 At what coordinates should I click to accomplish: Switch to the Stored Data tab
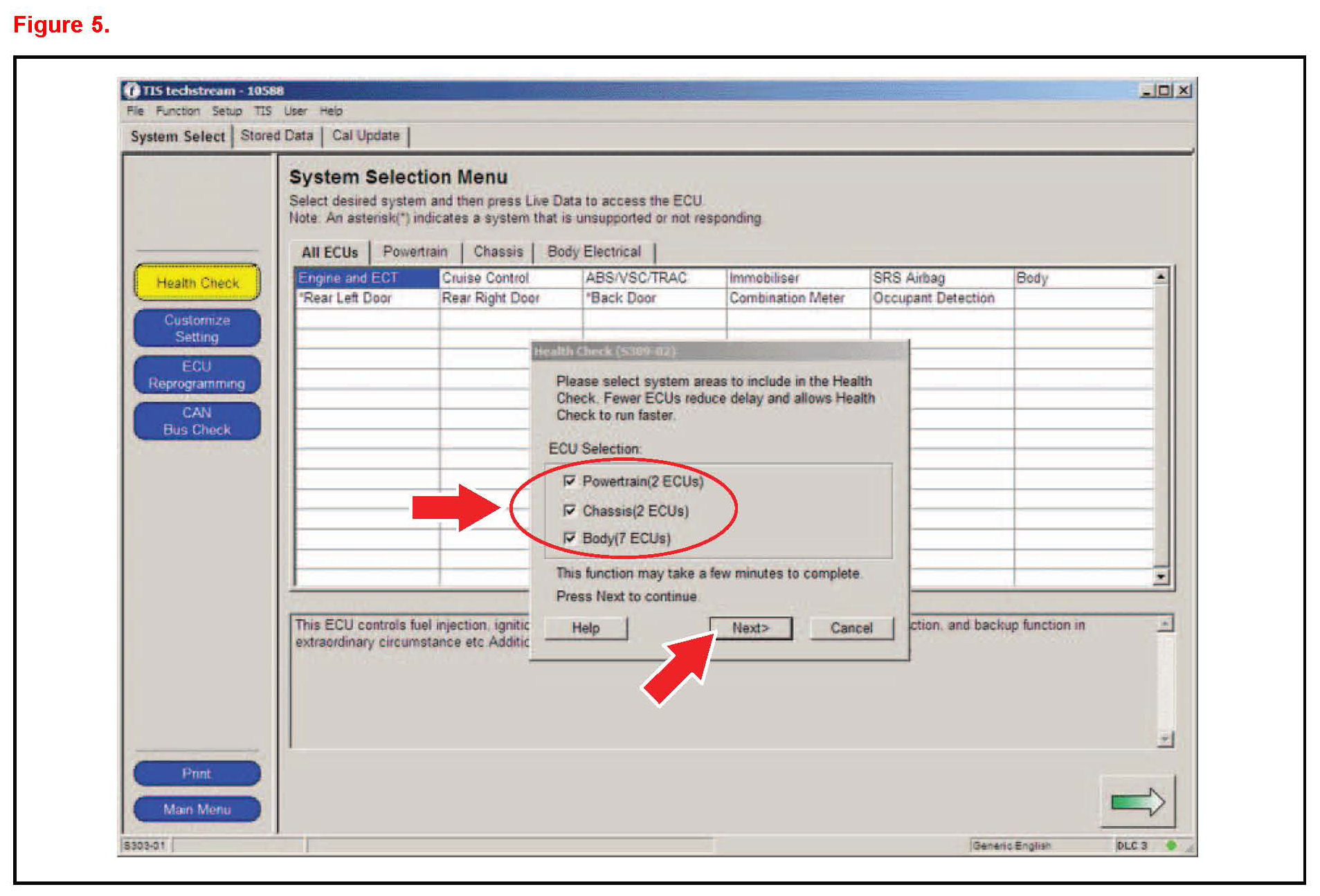[277, 136]
